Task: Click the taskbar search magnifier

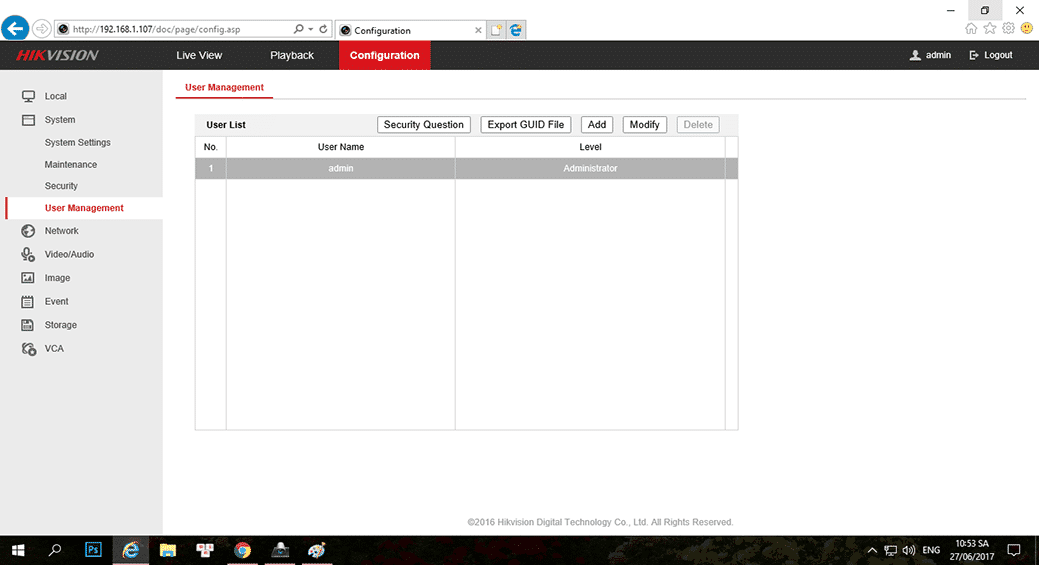Action: coord(55,550)
